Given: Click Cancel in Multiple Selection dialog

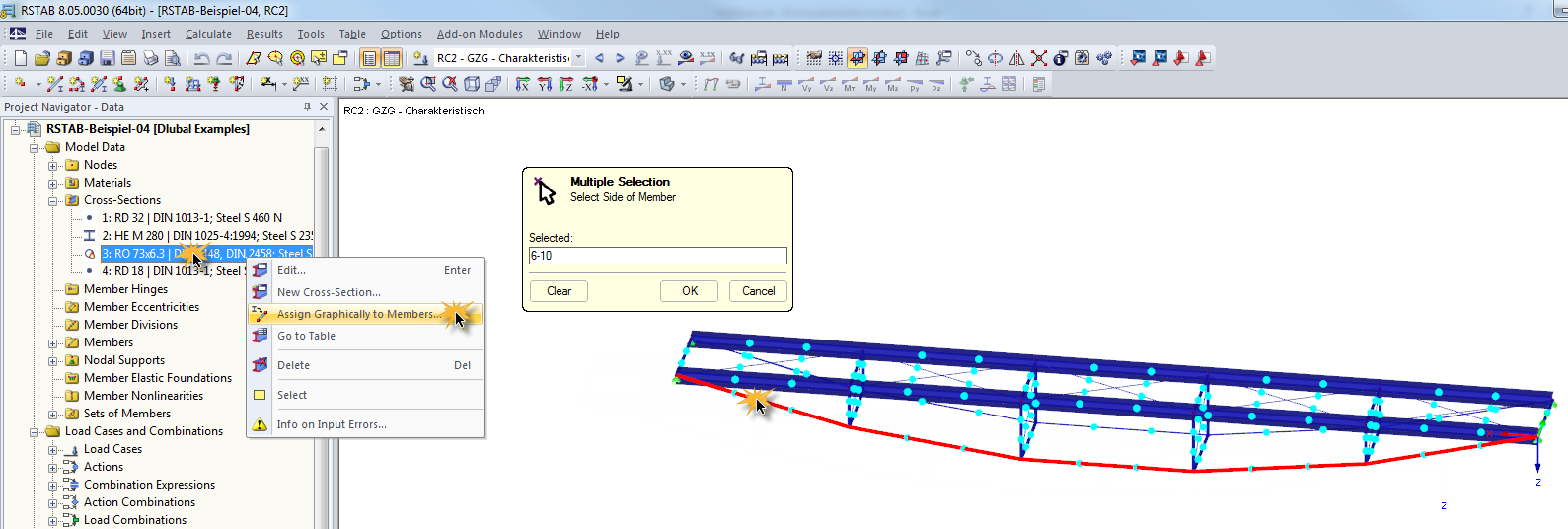Looking at the screenshot, I should 758,291.
